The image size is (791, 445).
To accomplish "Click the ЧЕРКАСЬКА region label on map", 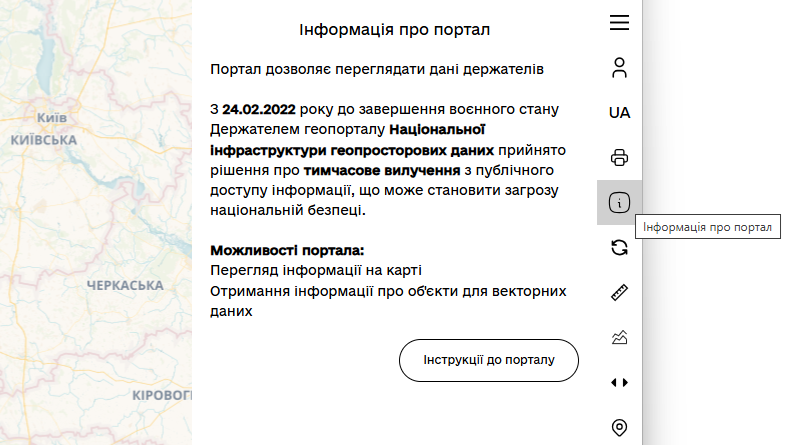I will point(125,286).
